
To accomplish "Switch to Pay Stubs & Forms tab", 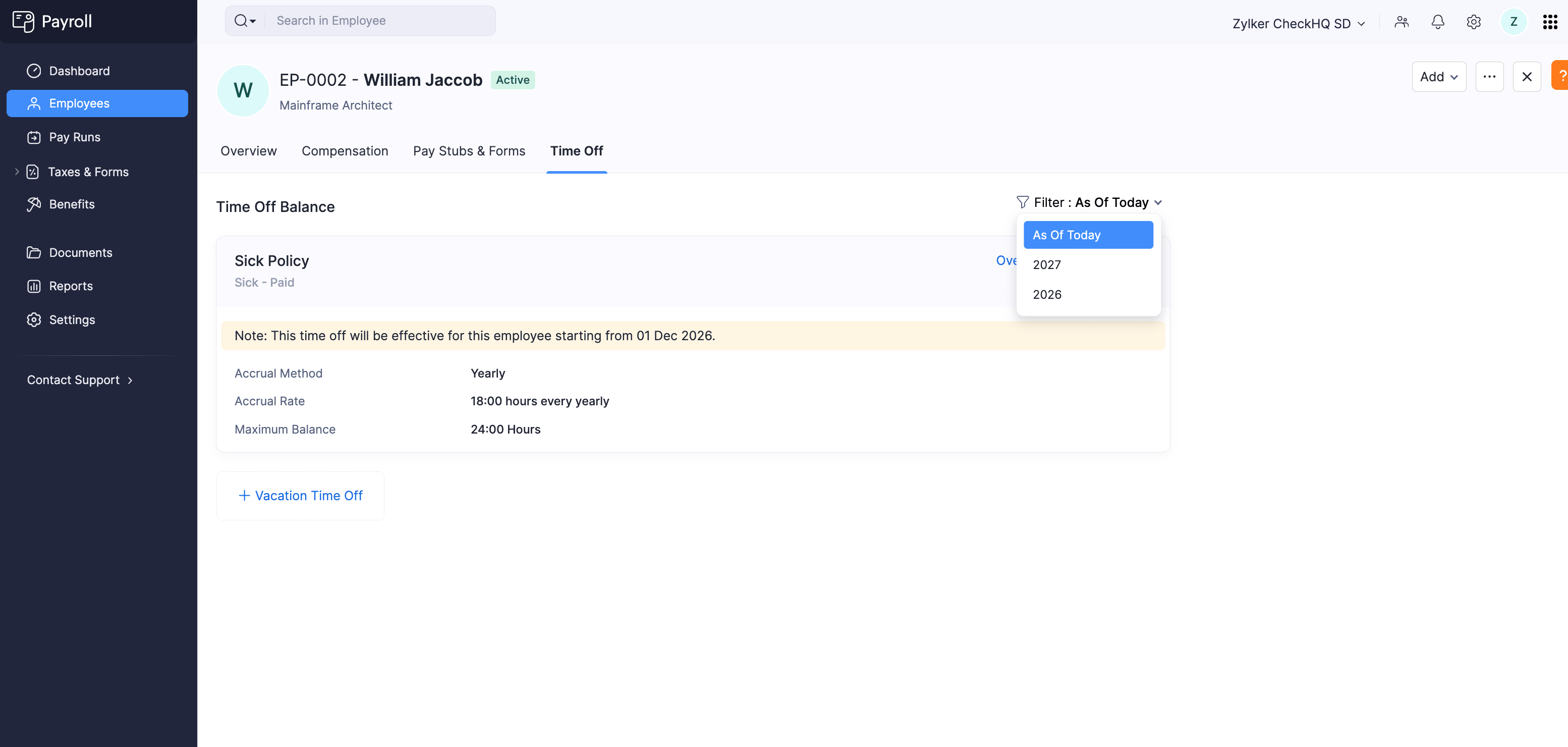I will coord(469,151).
